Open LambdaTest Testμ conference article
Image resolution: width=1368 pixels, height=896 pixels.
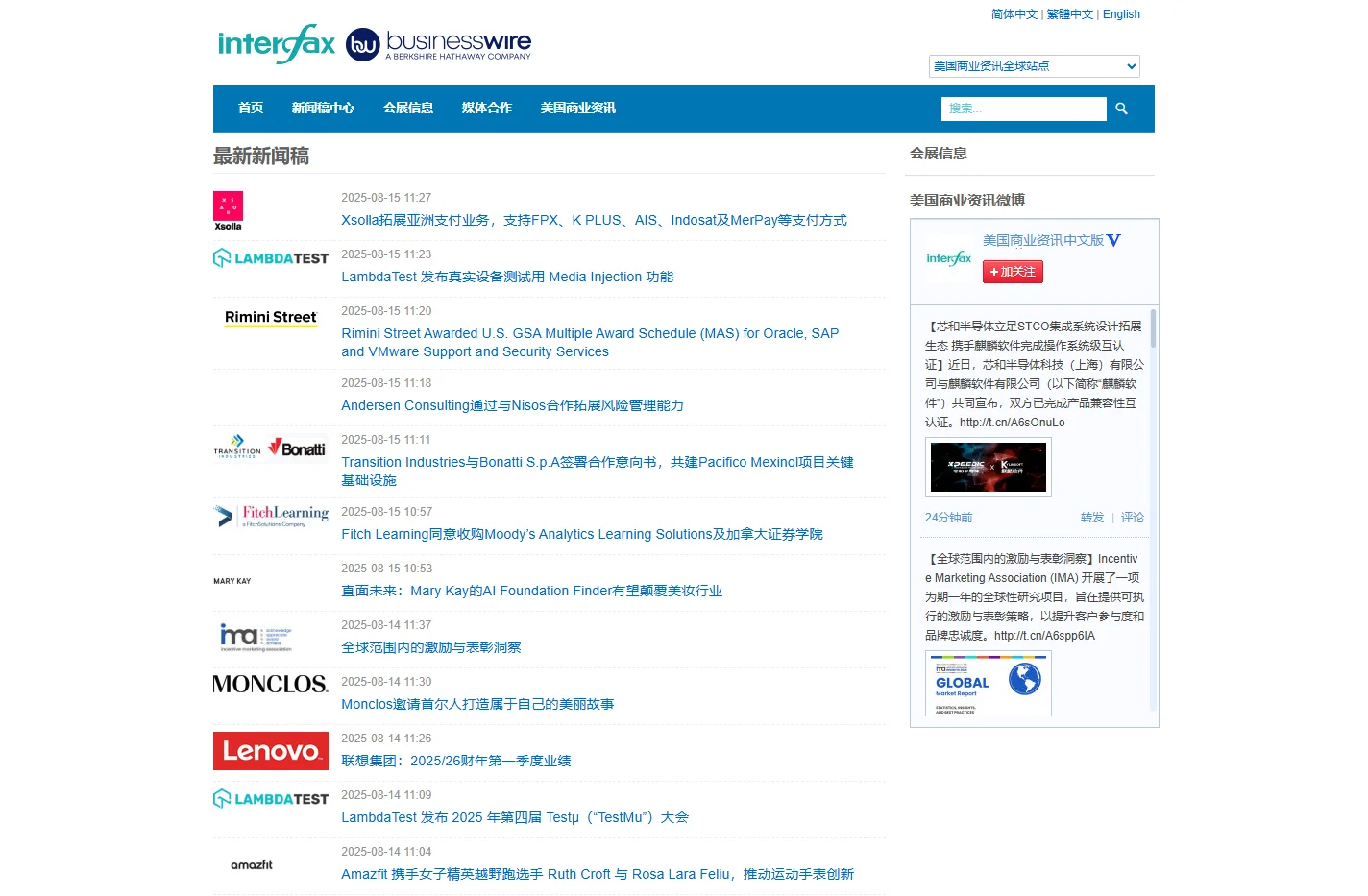tap(515, 817)
